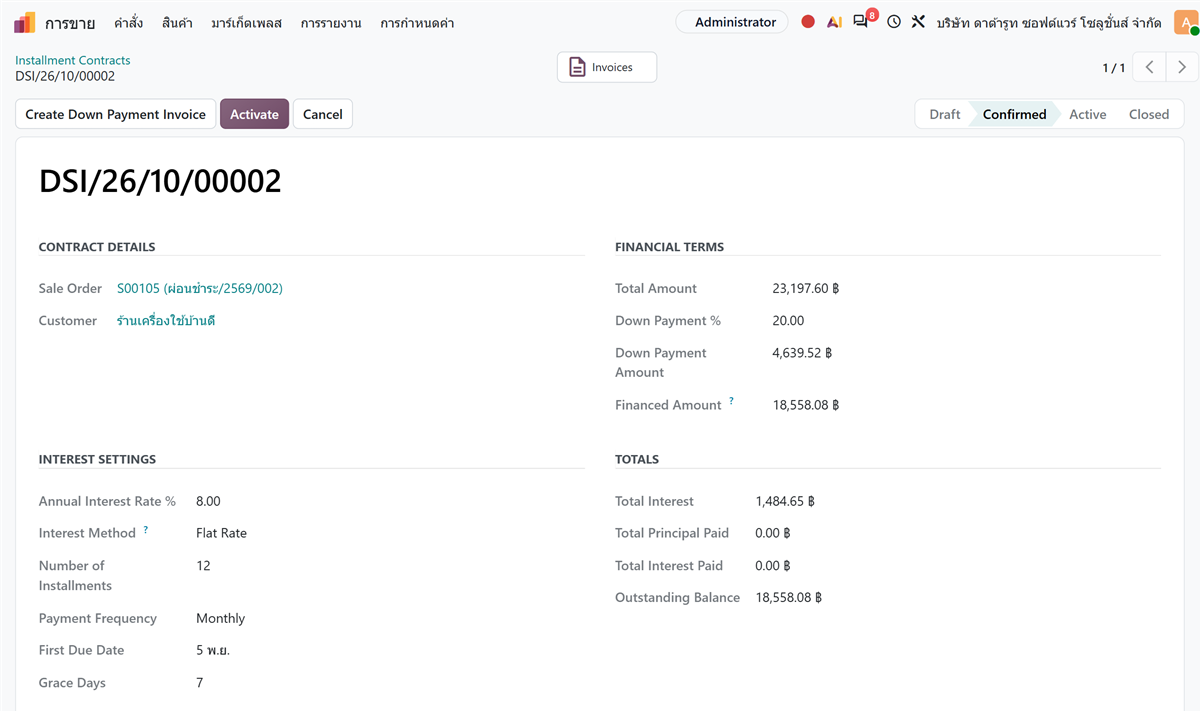Click the Cancel button
Viewport: 1200px width, 711px height.
pos(323,114)
